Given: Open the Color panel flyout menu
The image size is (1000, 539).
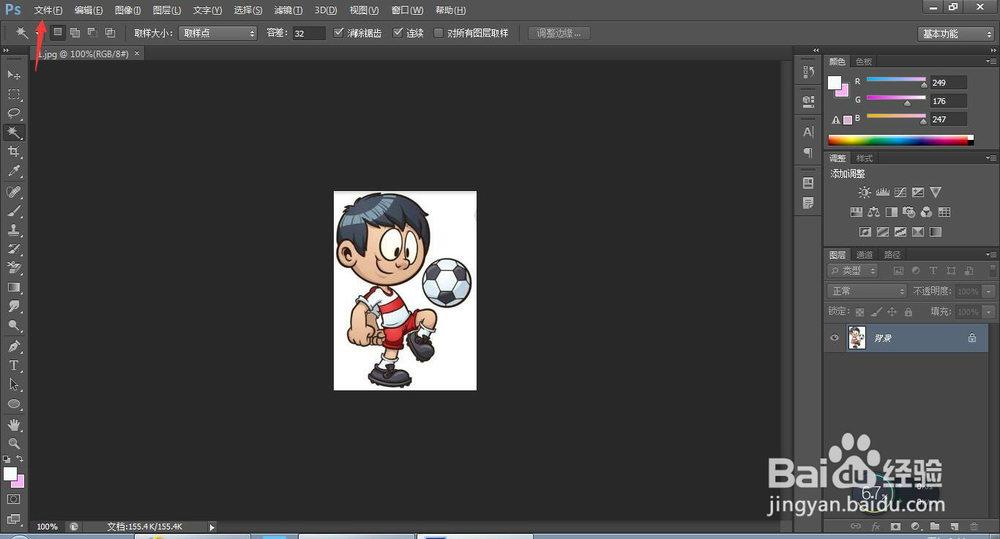Looking at the screenshot, I should pyautogui.click(x=990, y=61).
